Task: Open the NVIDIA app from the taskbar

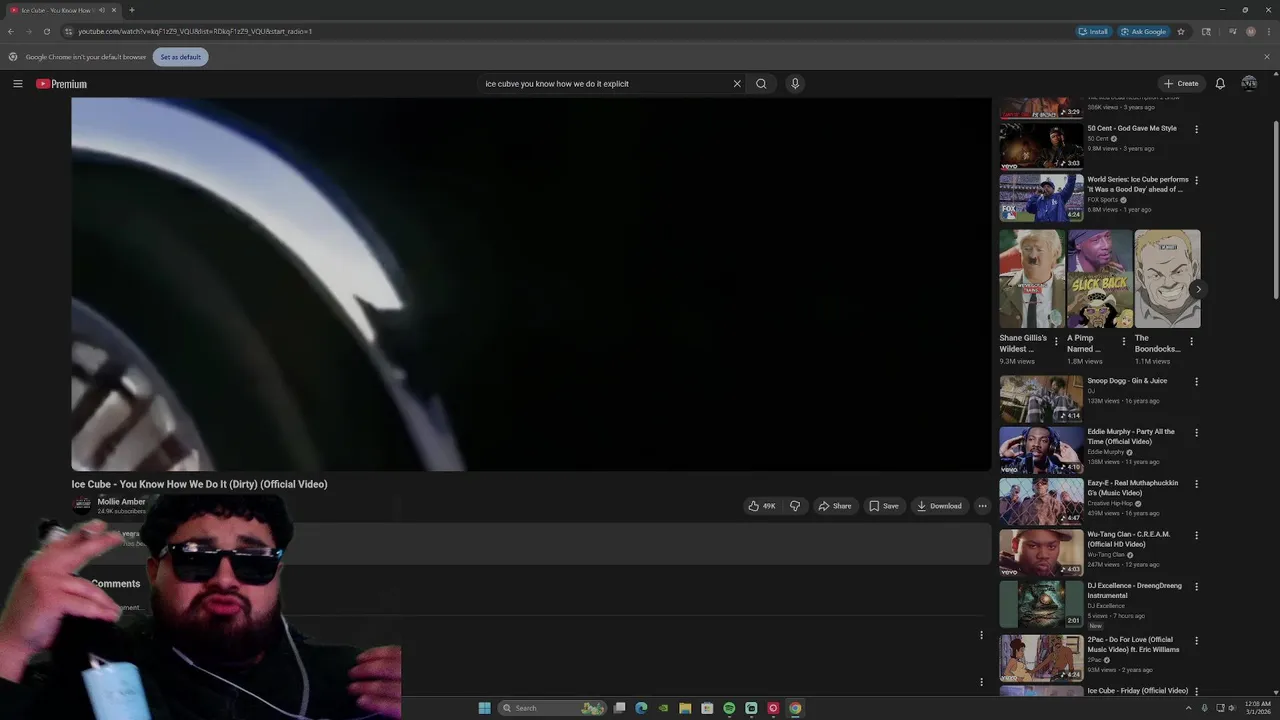Action: 663,708
